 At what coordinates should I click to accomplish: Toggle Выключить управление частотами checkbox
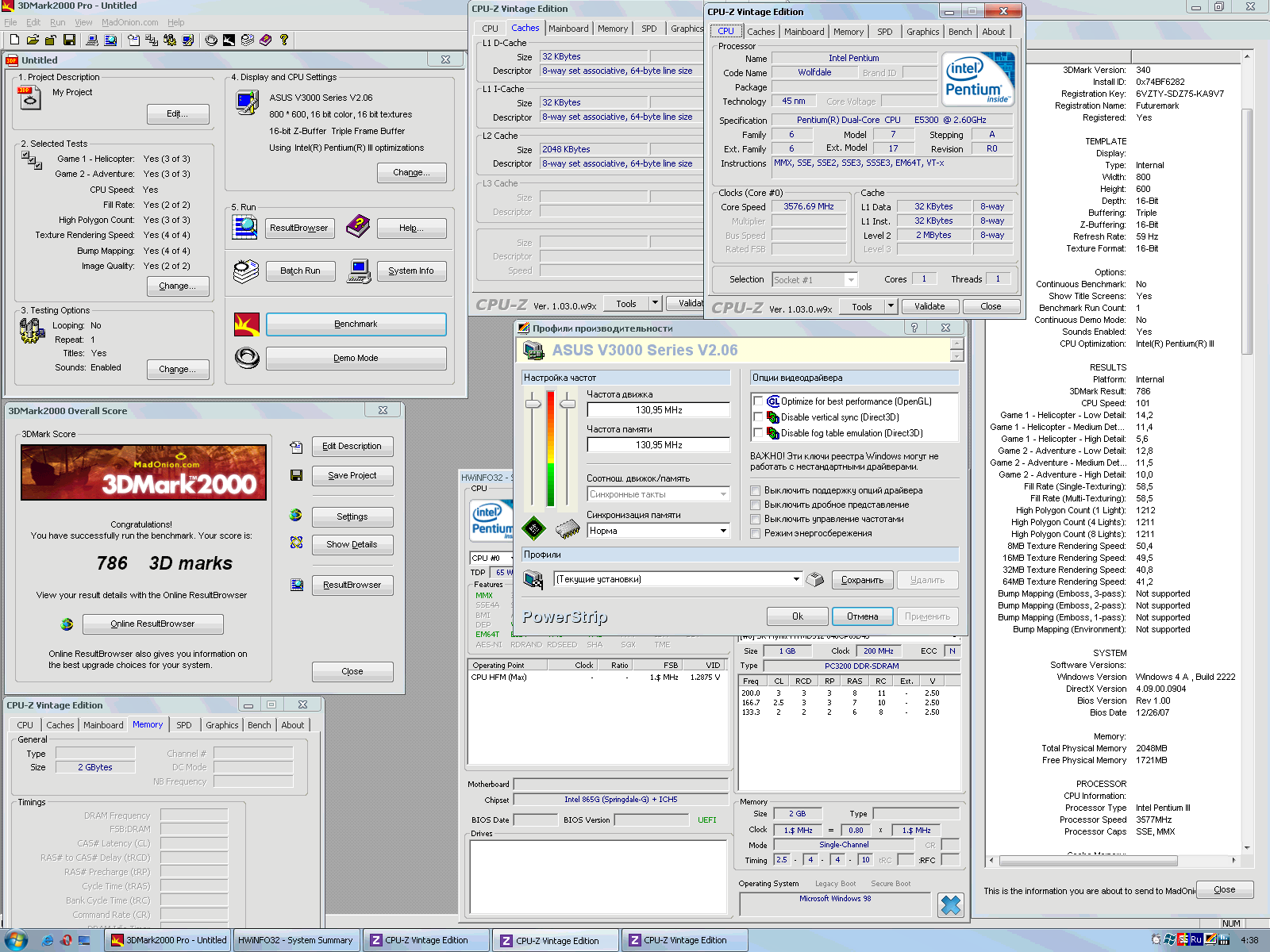pos(756,519)
